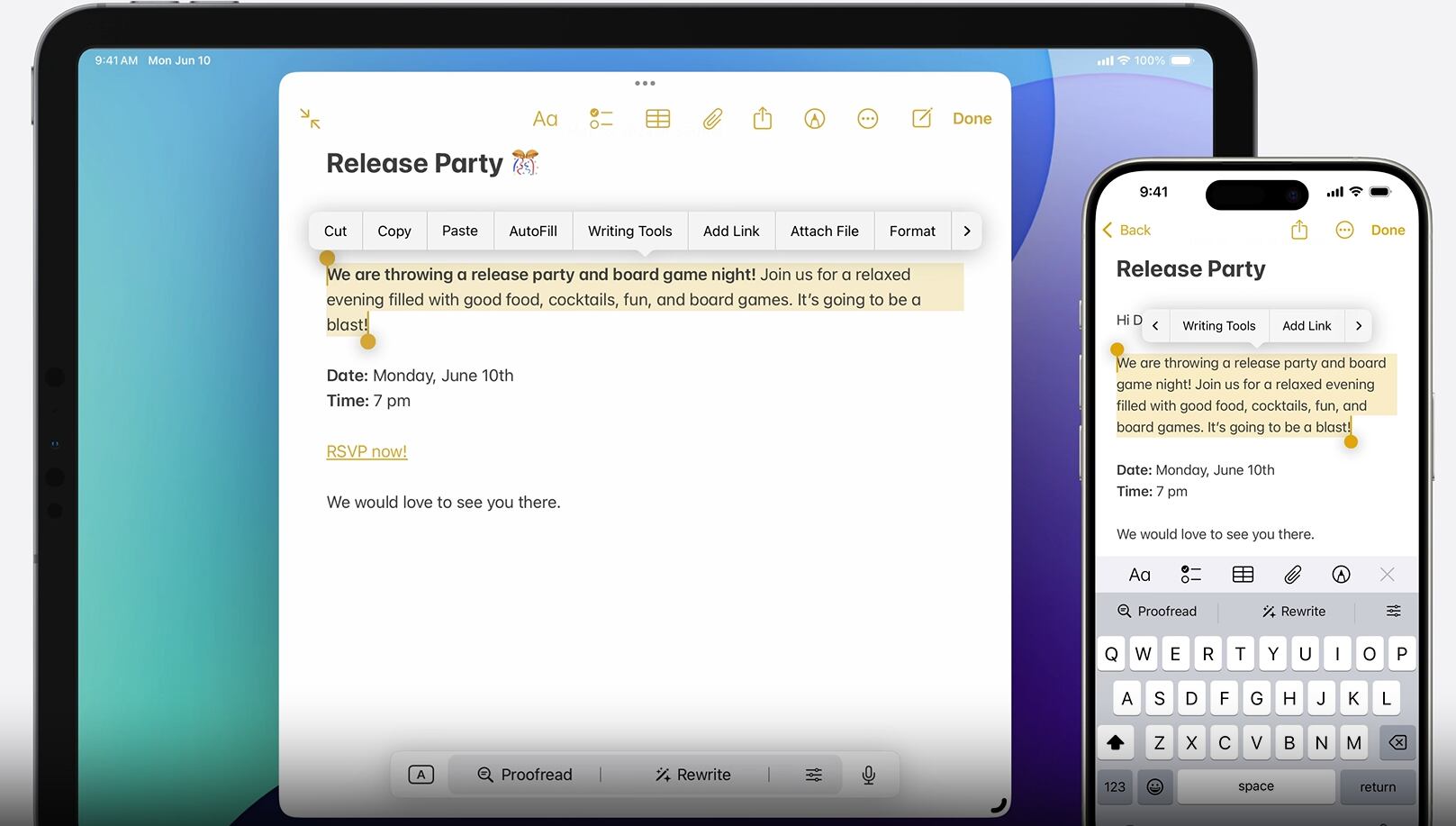Tap Proofread in the iPad bottom bar
Image resolution: width=1456 pixels, height=826 pixels.
click(525, 775)
